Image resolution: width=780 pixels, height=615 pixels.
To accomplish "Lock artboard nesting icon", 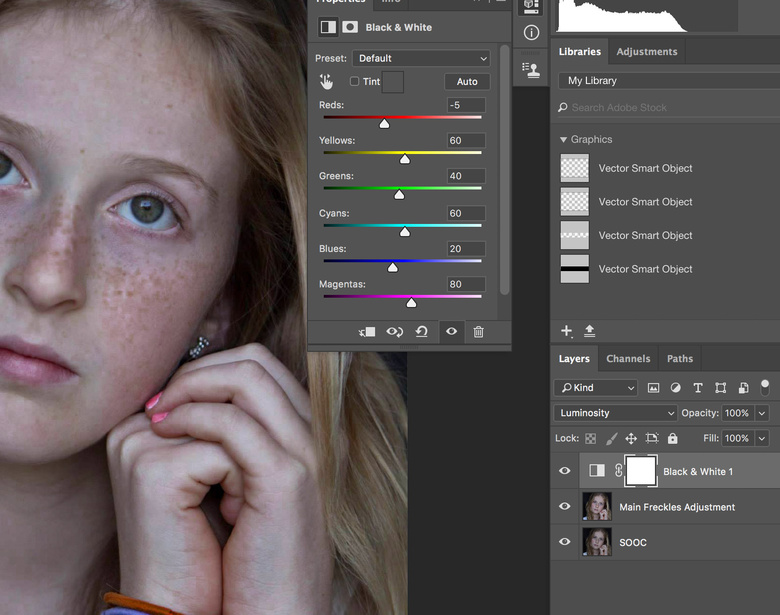I will [x=652, y=438].
